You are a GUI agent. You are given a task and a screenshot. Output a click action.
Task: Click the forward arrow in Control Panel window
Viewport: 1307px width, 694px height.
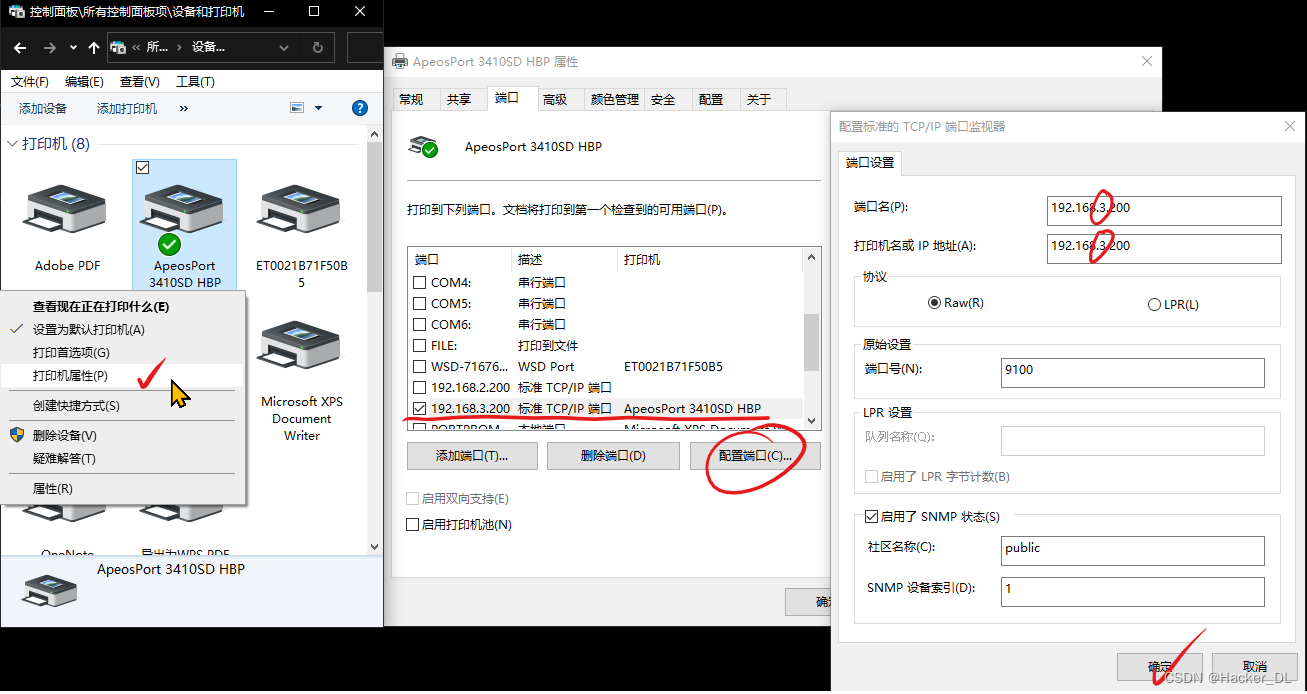(50, 47)
